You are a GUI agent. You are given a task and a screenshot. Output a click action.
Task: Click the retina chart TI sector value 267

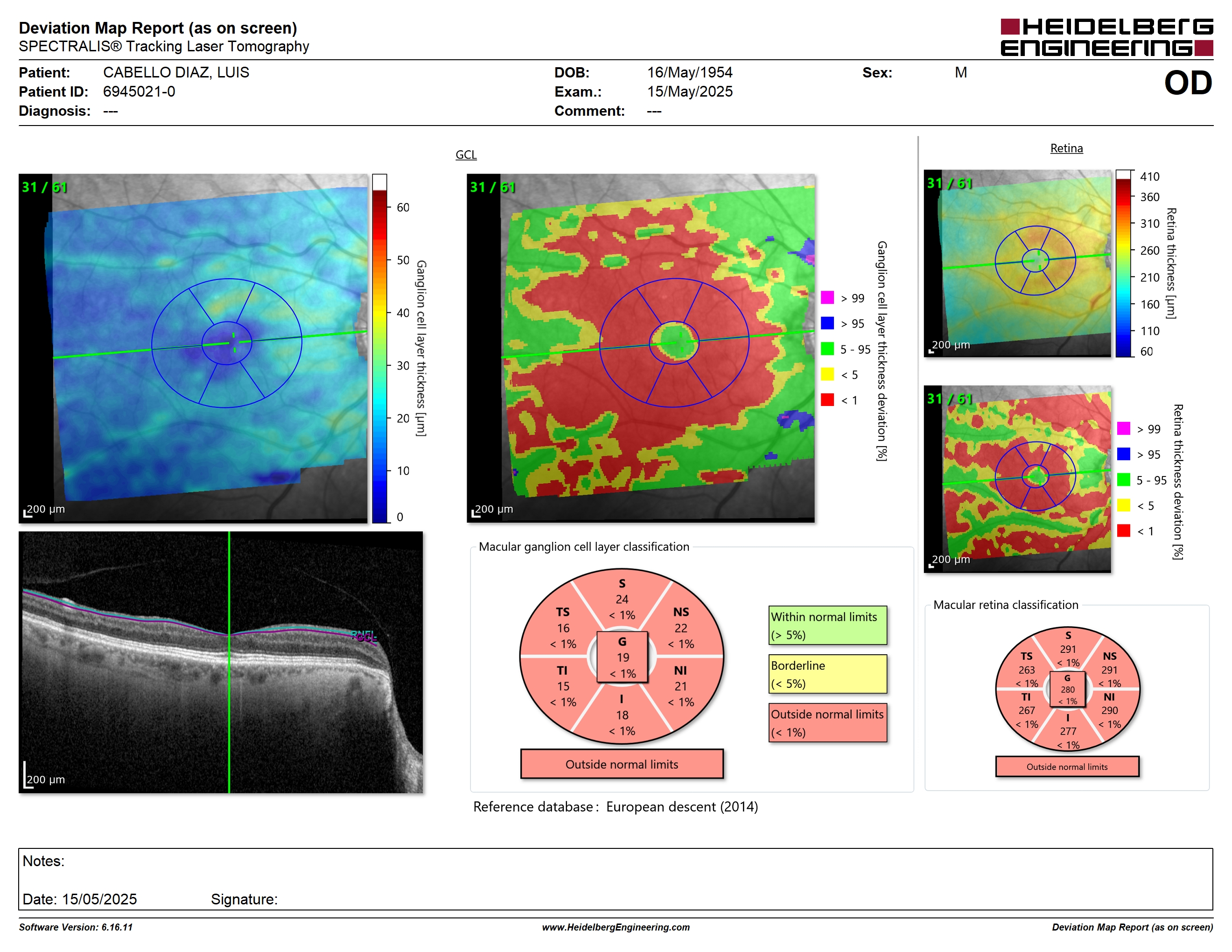(x=1027, y=711)
